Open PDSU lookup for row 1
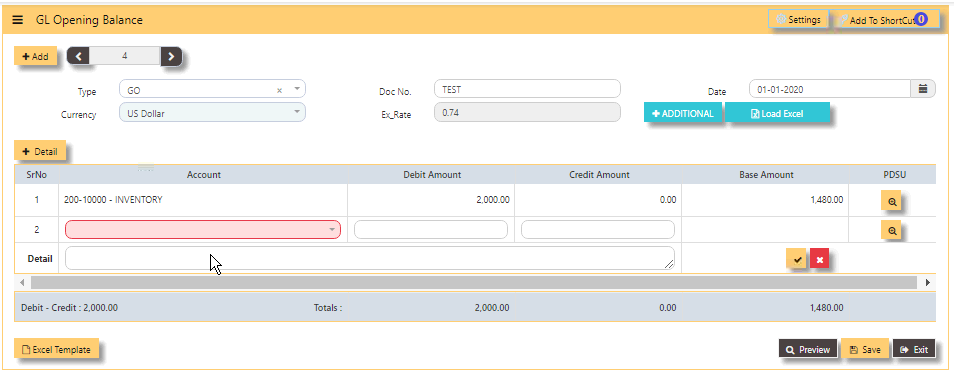Viewport: 954px width, 385px height. click(x=891, y=201)
